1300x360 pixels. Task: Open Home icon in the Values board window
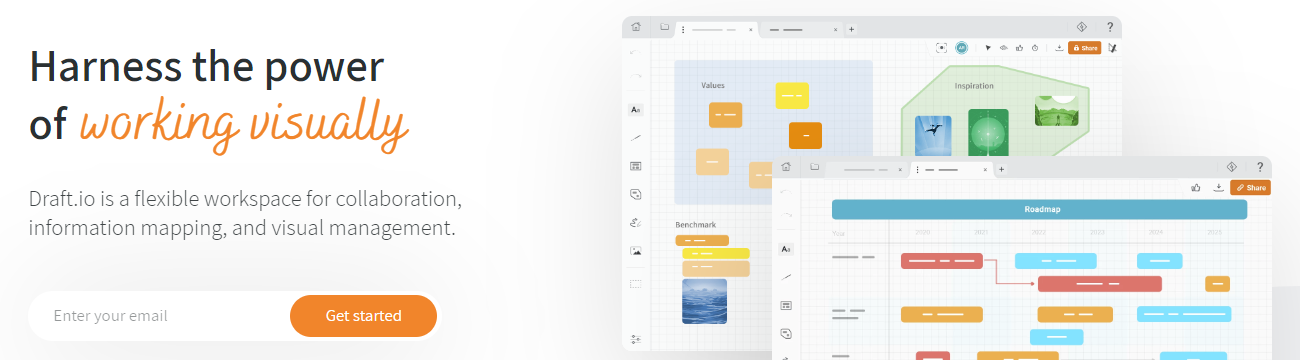[635, 28]
